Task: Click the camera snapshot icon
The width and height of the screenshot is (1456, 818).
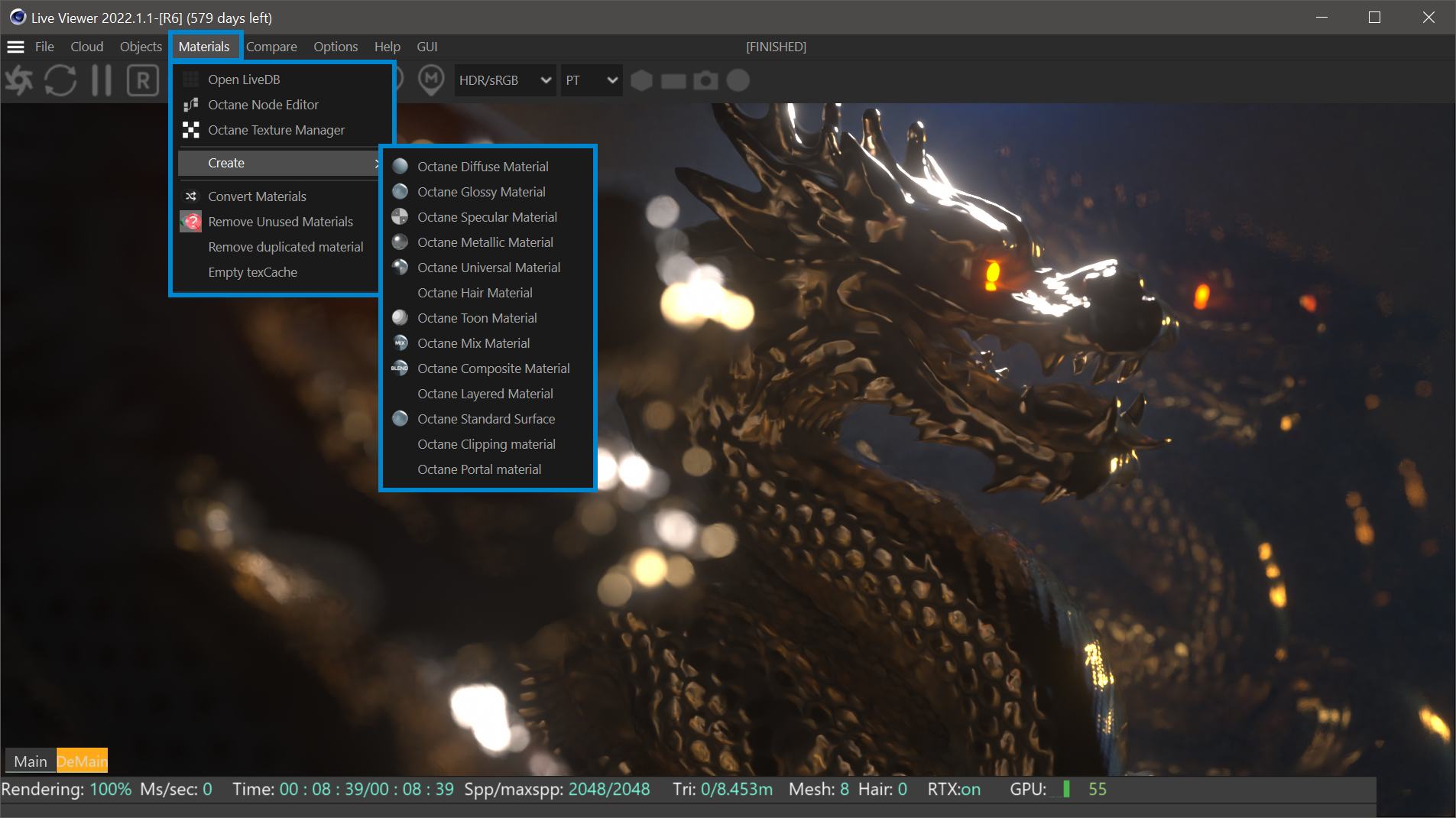Action: 705,80
